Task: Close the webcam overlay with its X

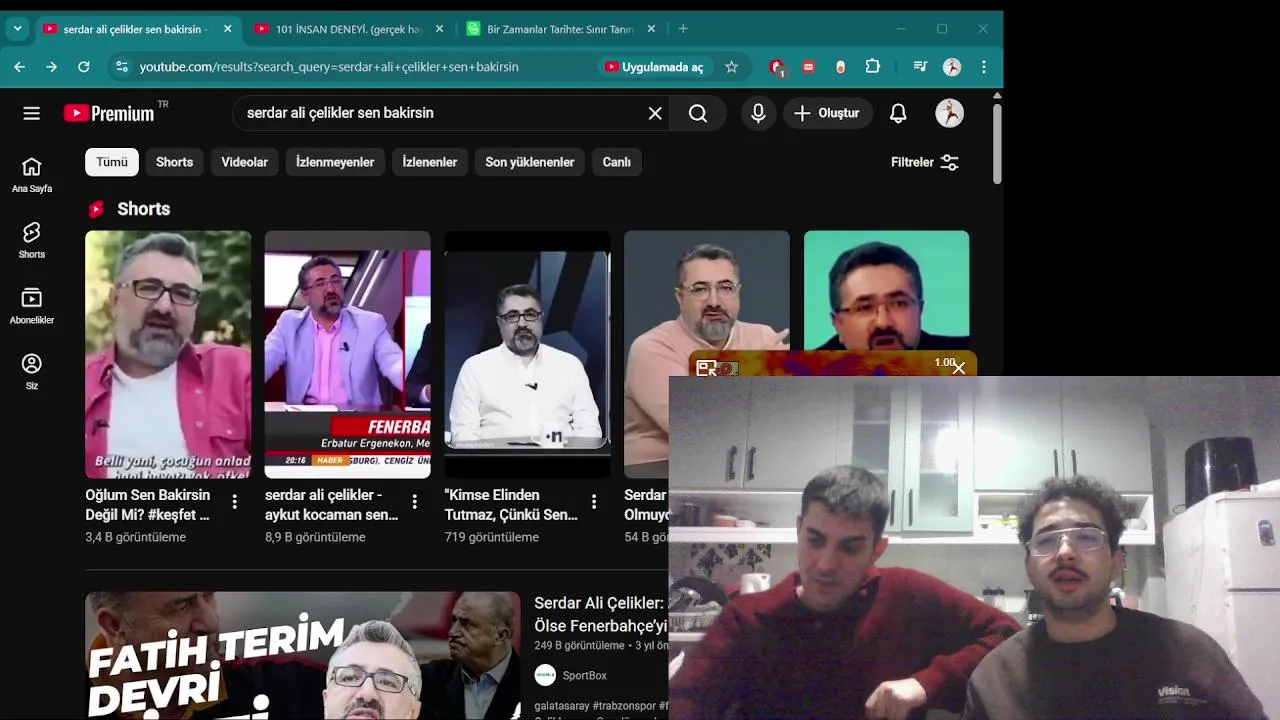Action: pos(959,368)
